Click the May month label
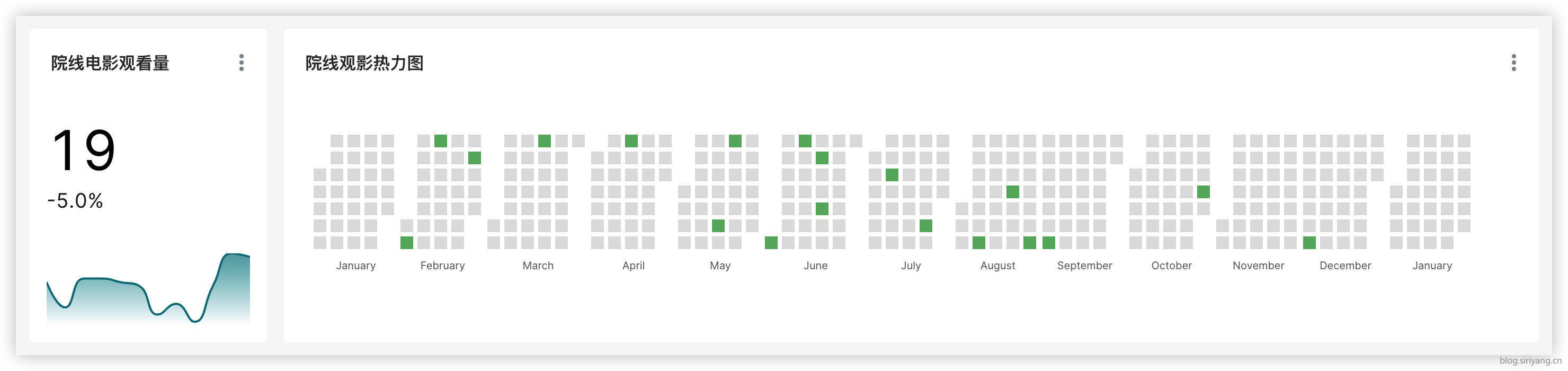Screen dimensions: 1568x371 coord(720,266)
